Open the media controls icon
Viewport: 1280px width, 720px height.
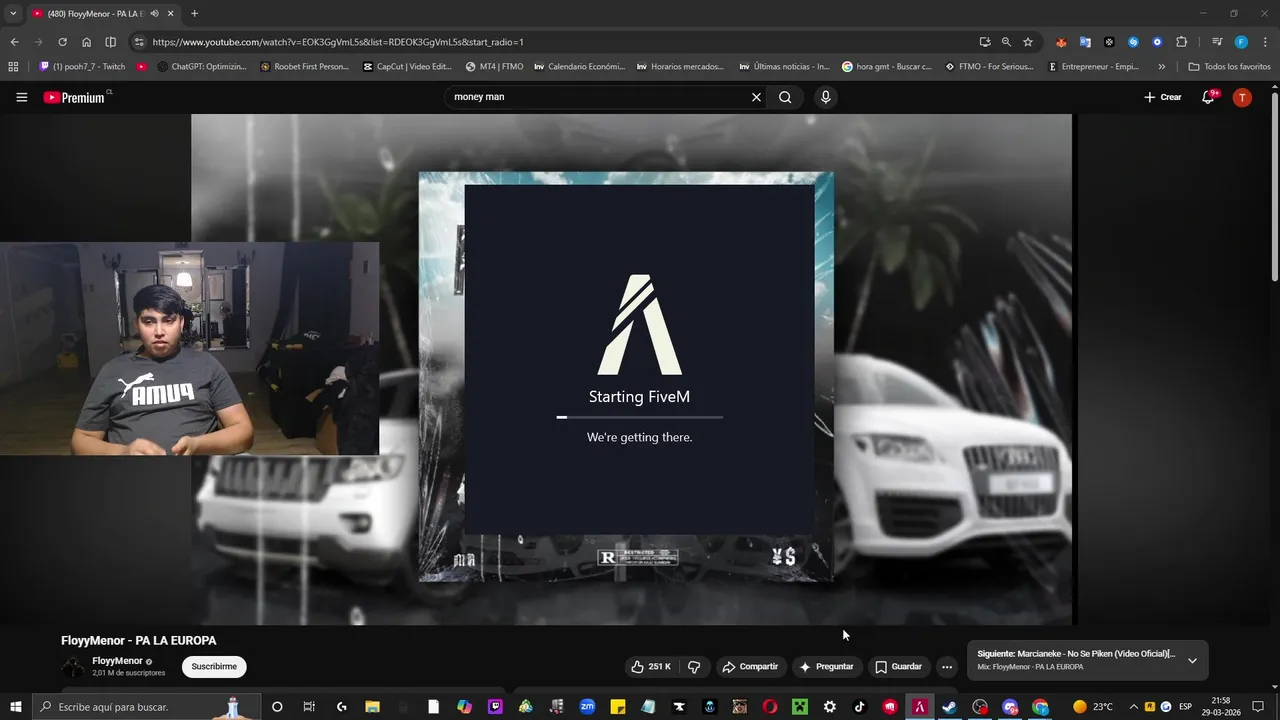(1217, 42)
